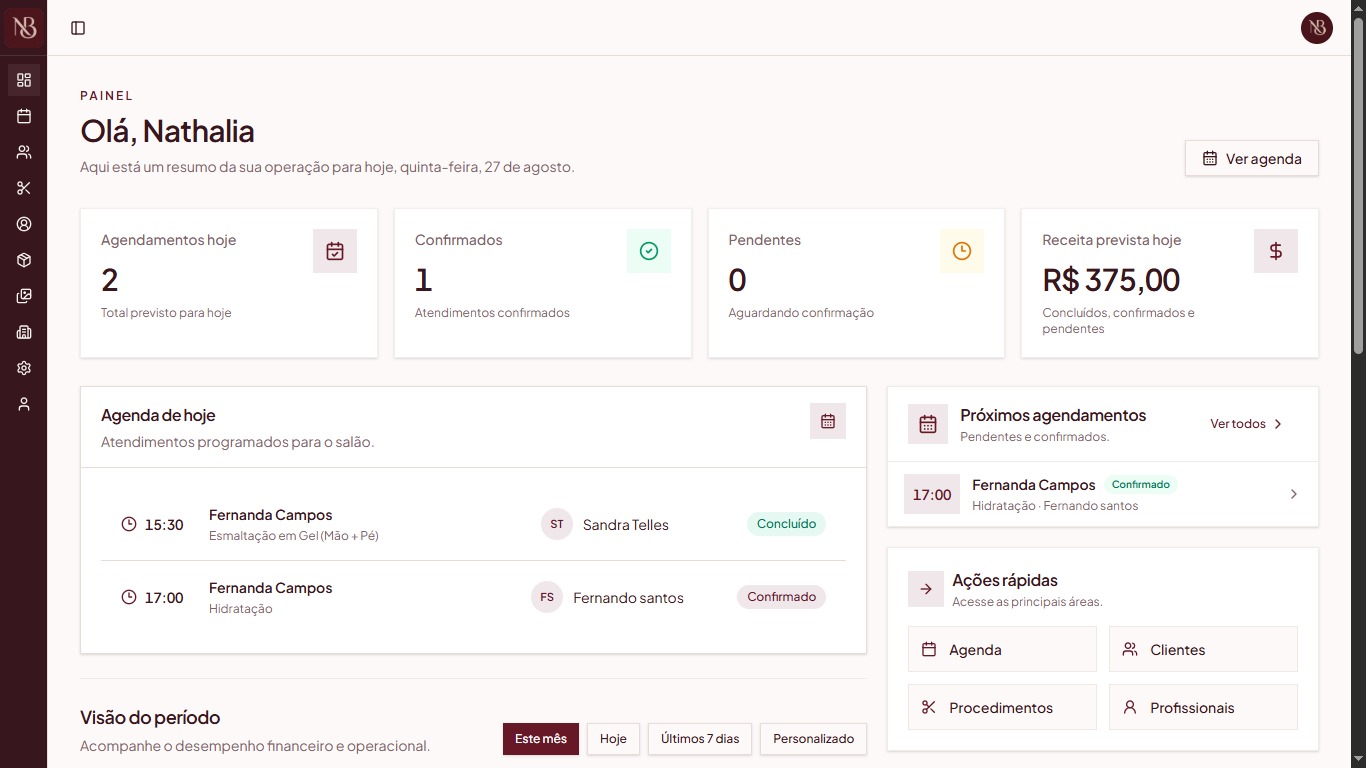
Task: Select the Últimos 7 dias filter
Action: click(x=700, y=739)
